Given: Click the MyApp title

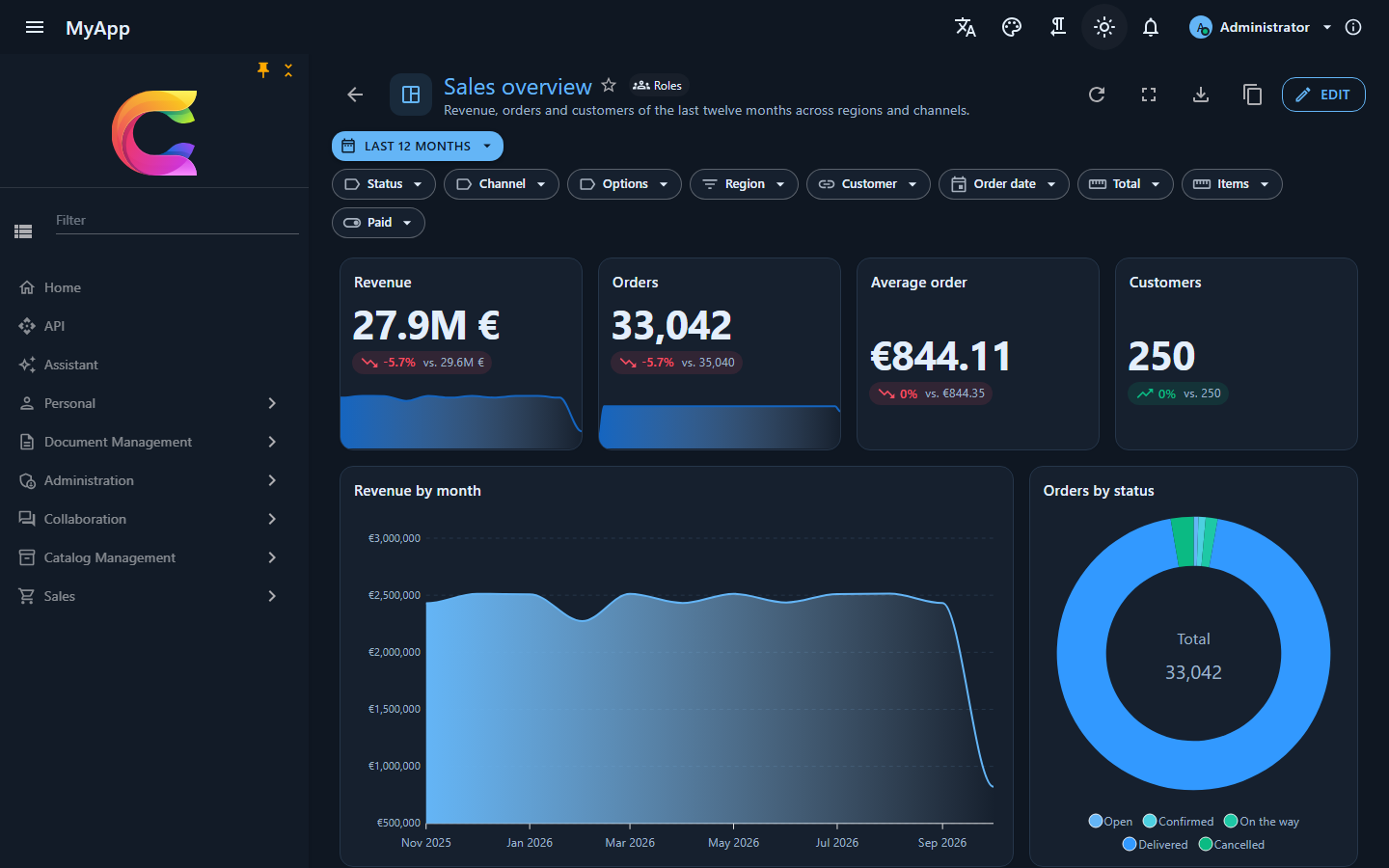Looking at the screenshot, I should (x=97, y=28).
